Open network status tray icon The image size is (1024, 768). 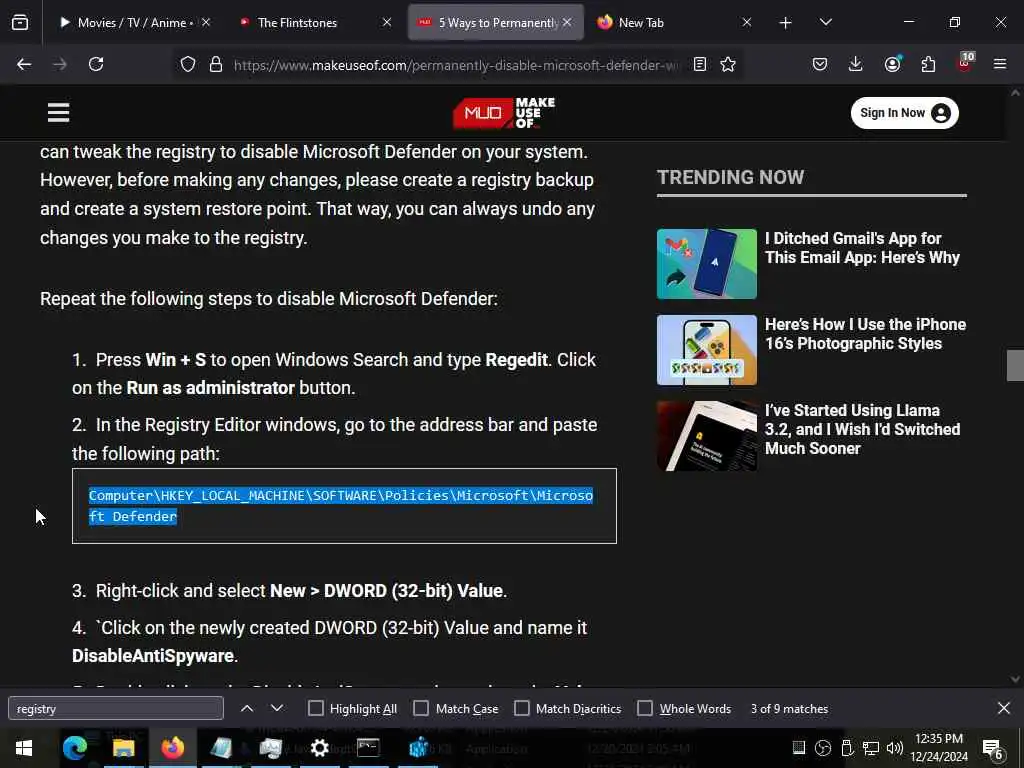(871, 748)
